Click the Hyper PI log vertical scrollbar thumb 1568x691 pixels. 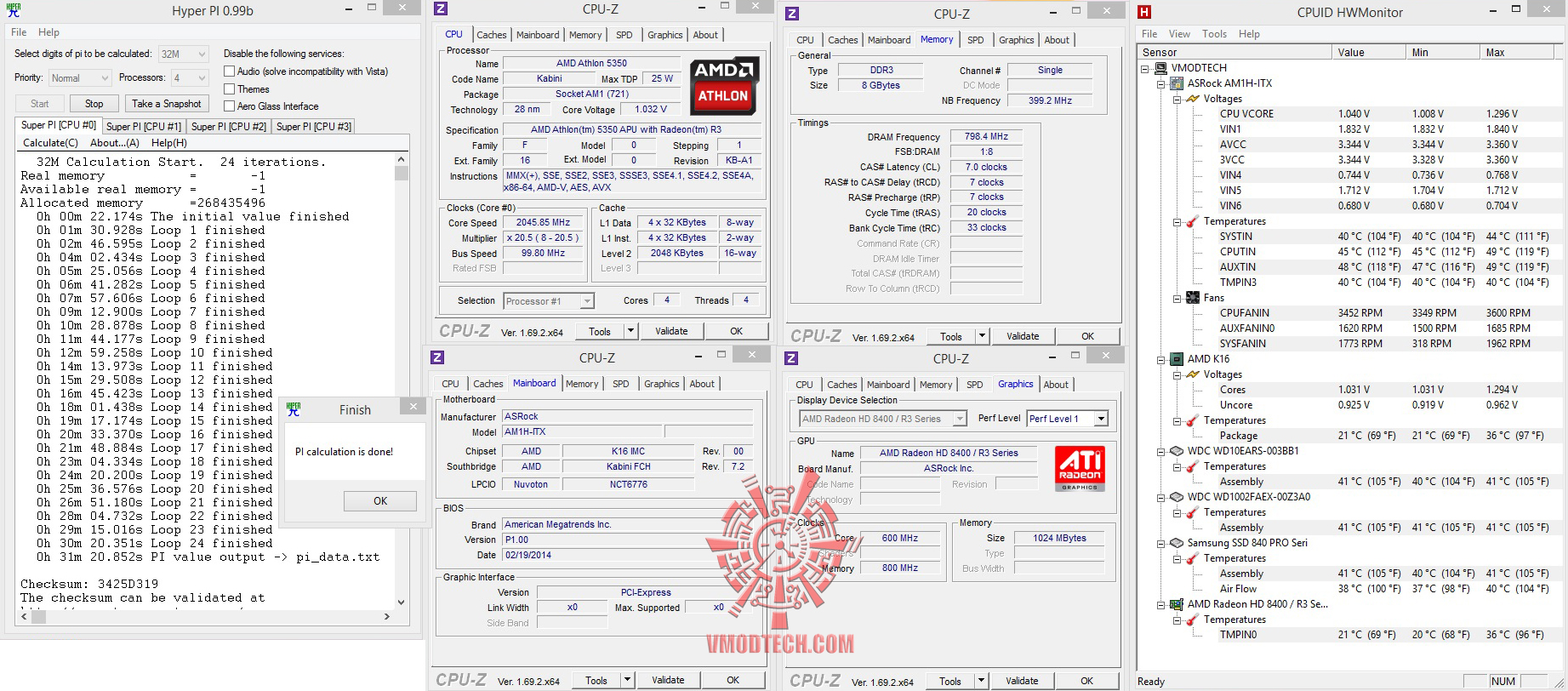pos(402,173)
